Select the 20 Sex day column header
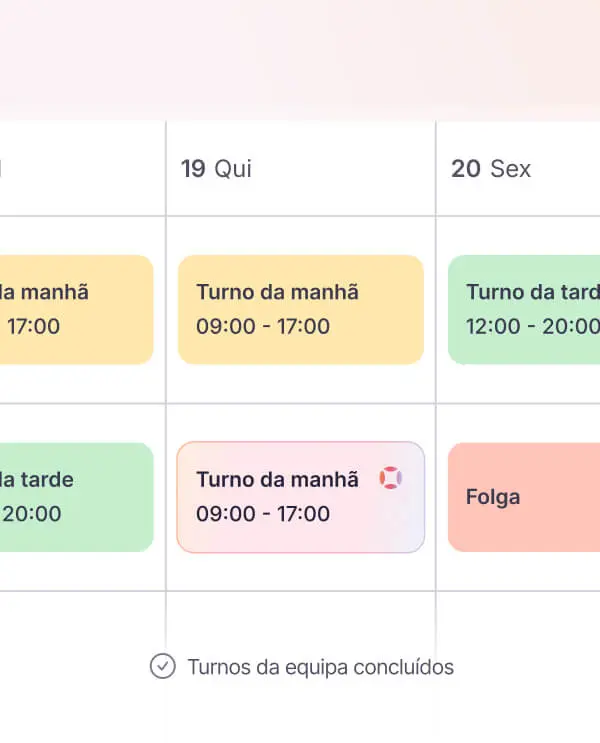The height and width of the screenshot is (743, 600). [x=491, y=169]
